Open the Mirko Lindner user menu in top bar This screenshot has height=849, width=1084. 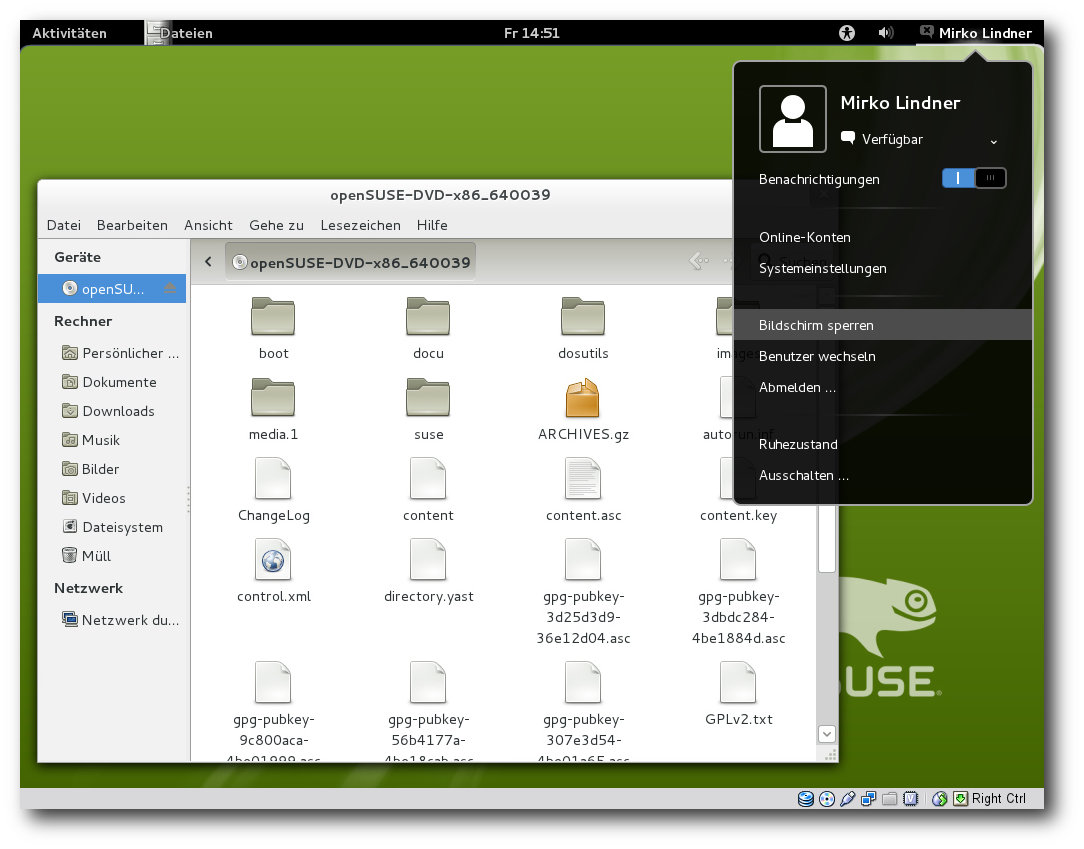[976, 32]
